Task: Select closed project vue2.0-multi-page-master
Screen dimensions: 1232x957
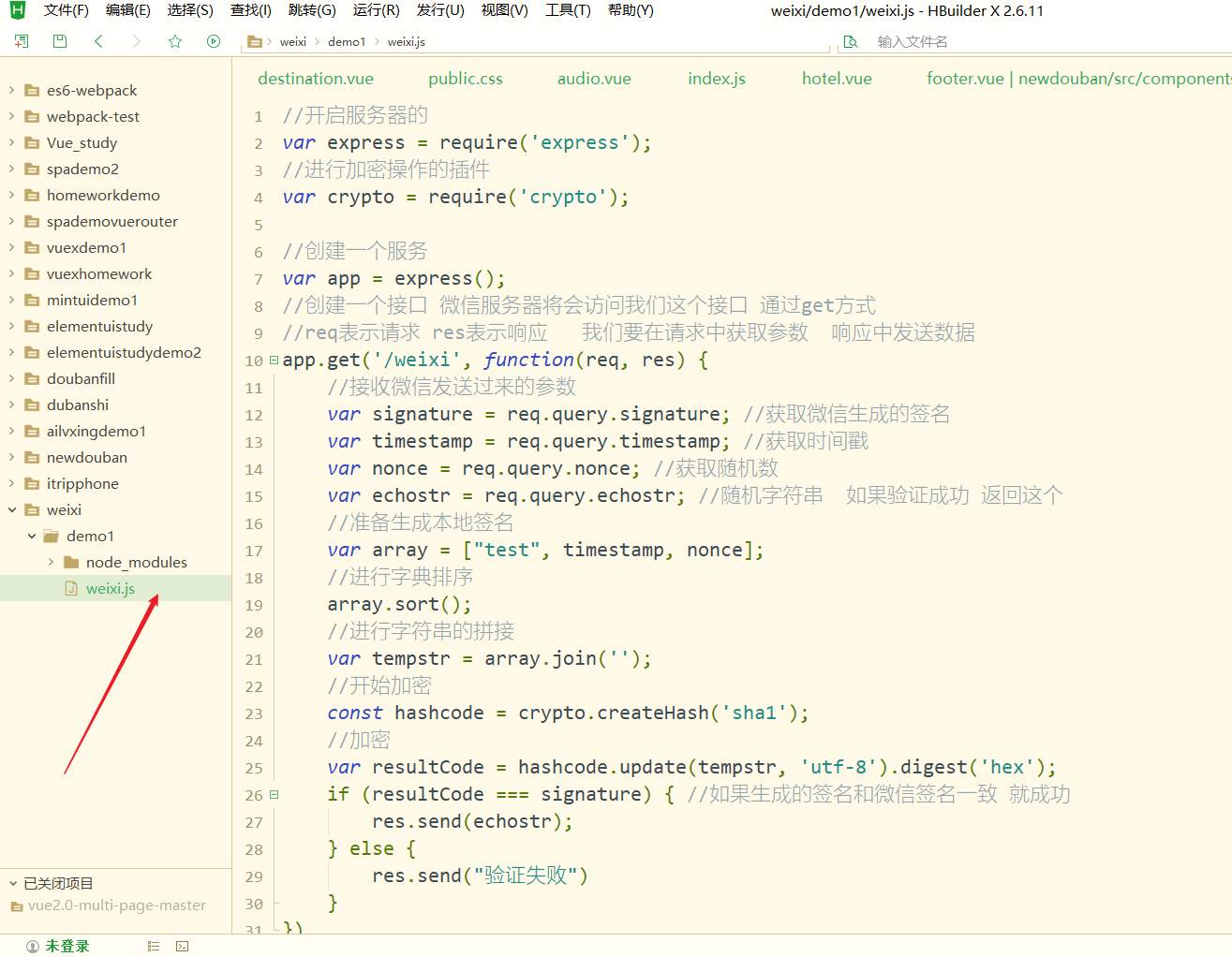Action: (117, 905)
